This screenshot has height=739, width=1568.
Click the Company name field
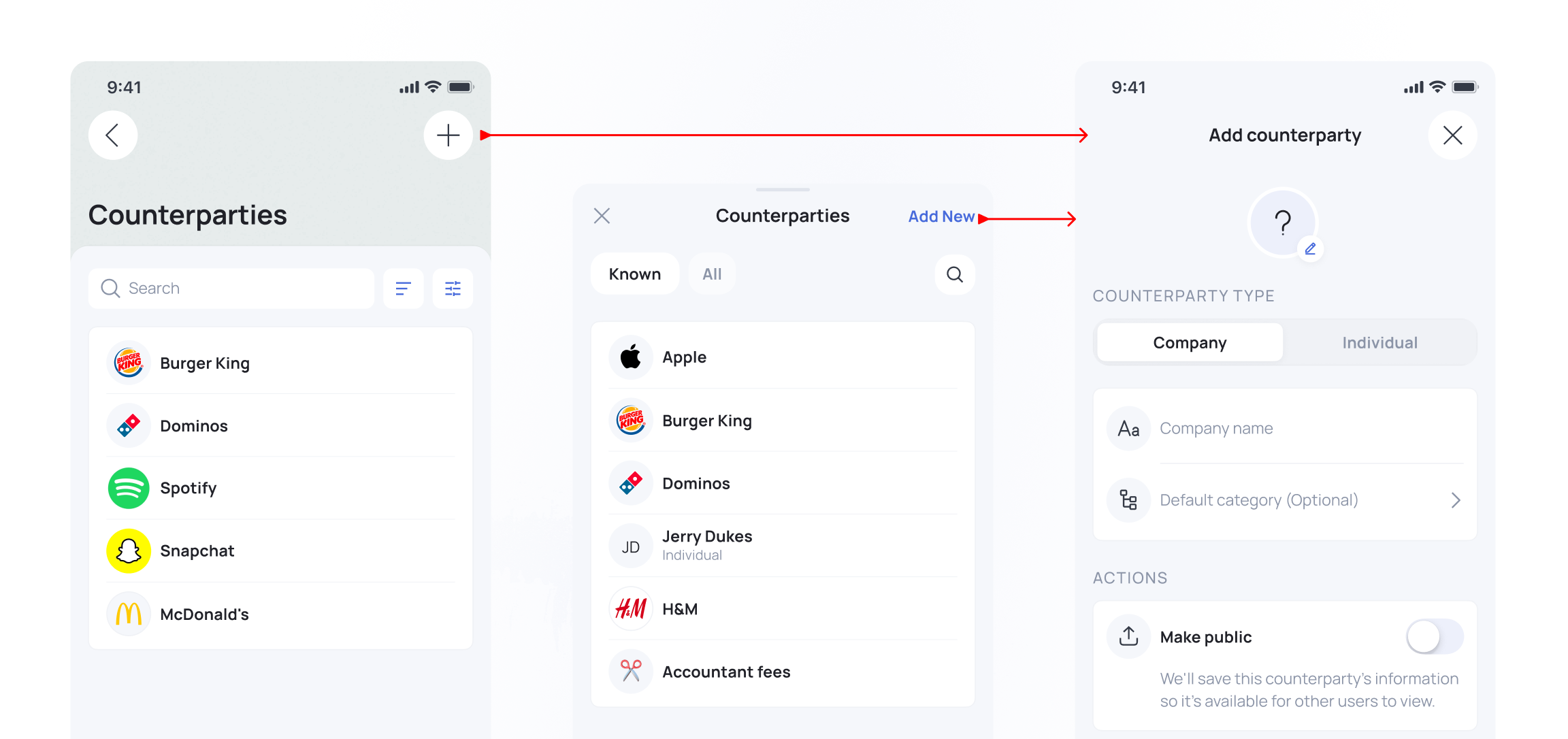coord(1285,429)
